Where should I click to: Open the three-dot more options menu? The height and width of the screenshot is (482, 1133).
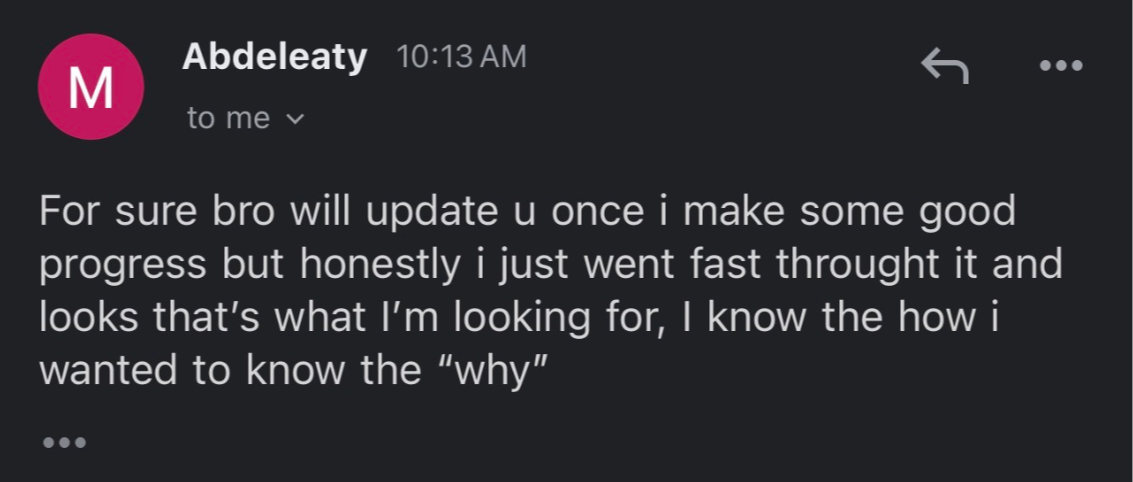pyautogui.click(x=1061, y=66)
